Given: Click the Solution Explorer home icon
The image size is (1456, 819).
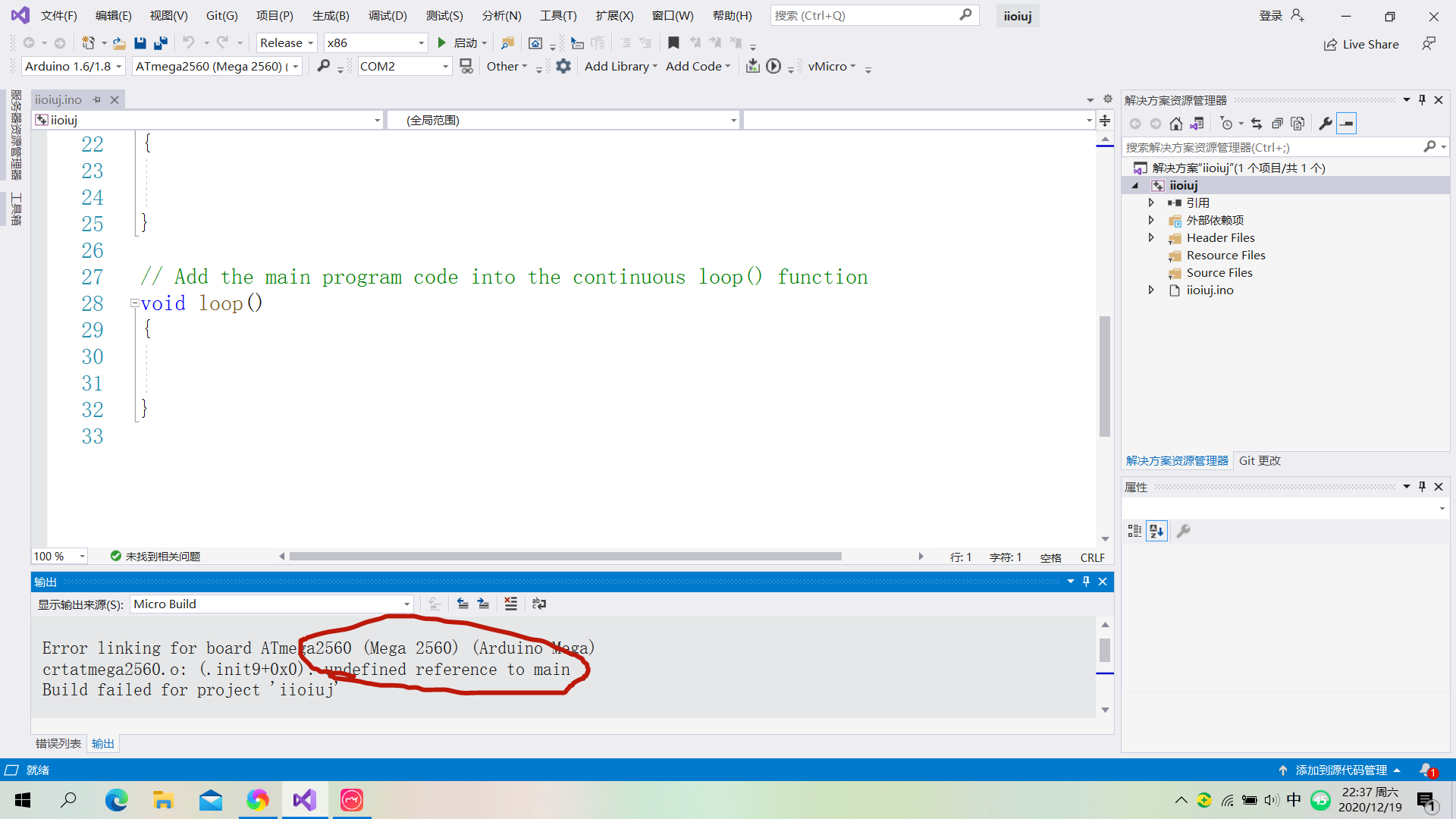Looking at the screenshot, I should 1175,124.
